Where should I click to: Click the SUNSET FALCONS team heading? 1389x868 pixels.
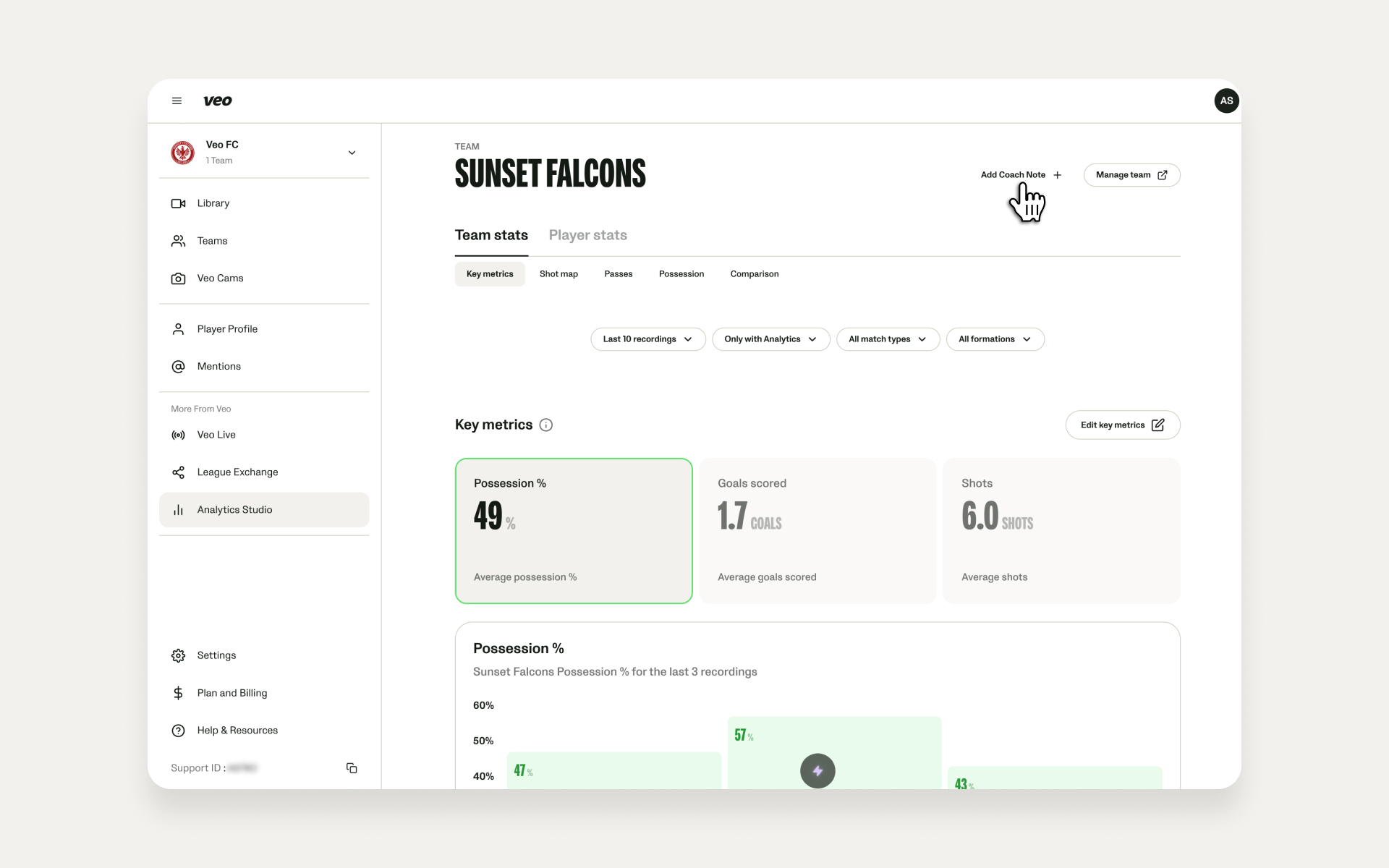(x=551, y=174)
